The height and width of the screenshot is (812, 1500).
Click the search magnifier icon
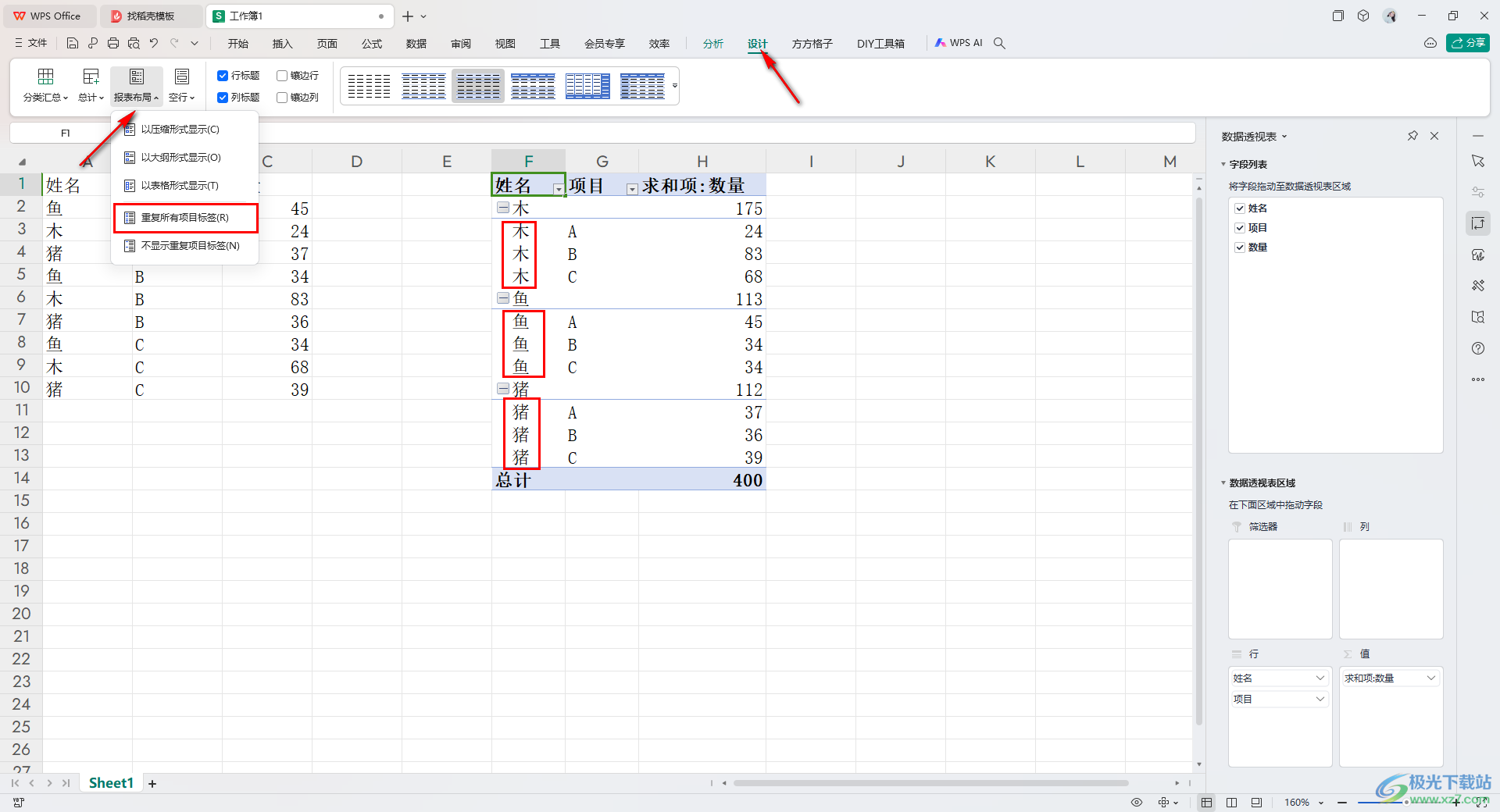coord(999,43)
